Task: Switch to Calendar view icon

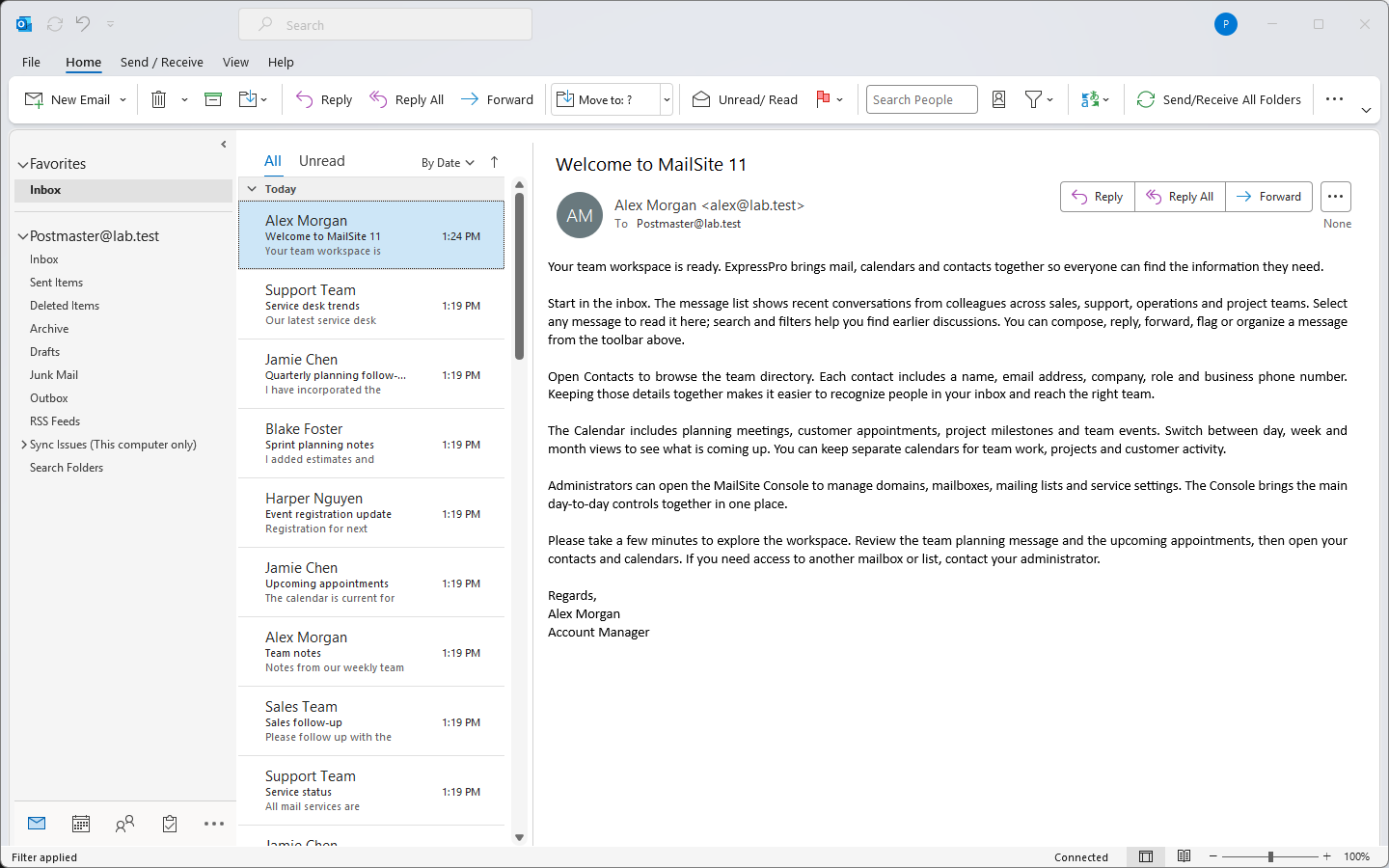Action: tap(81, 824)
